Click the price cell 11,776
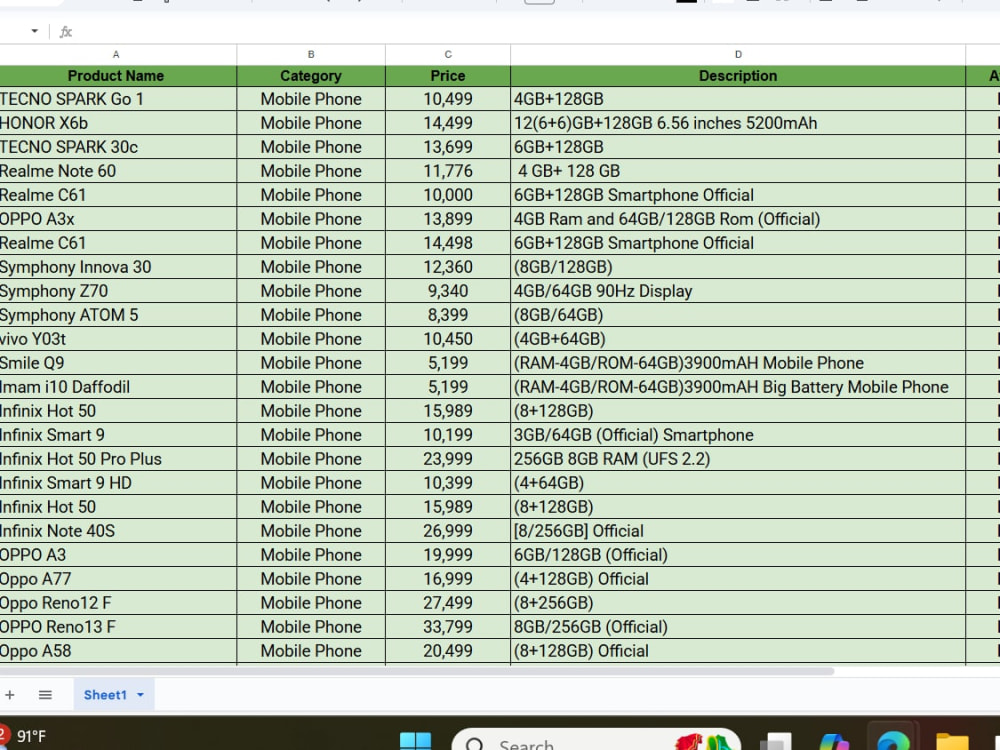 click(x=448, y=171)
